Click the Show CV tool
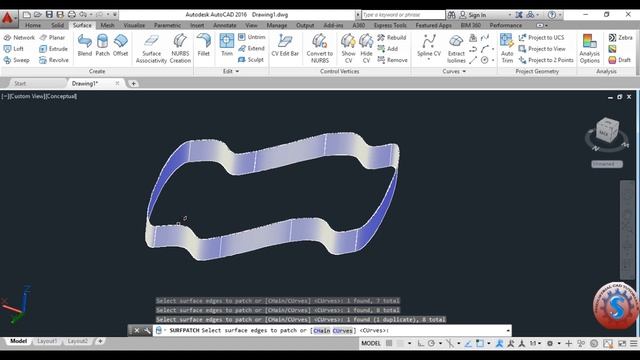Viewport: 640px width, 360px height. click(x=348, y=49)
